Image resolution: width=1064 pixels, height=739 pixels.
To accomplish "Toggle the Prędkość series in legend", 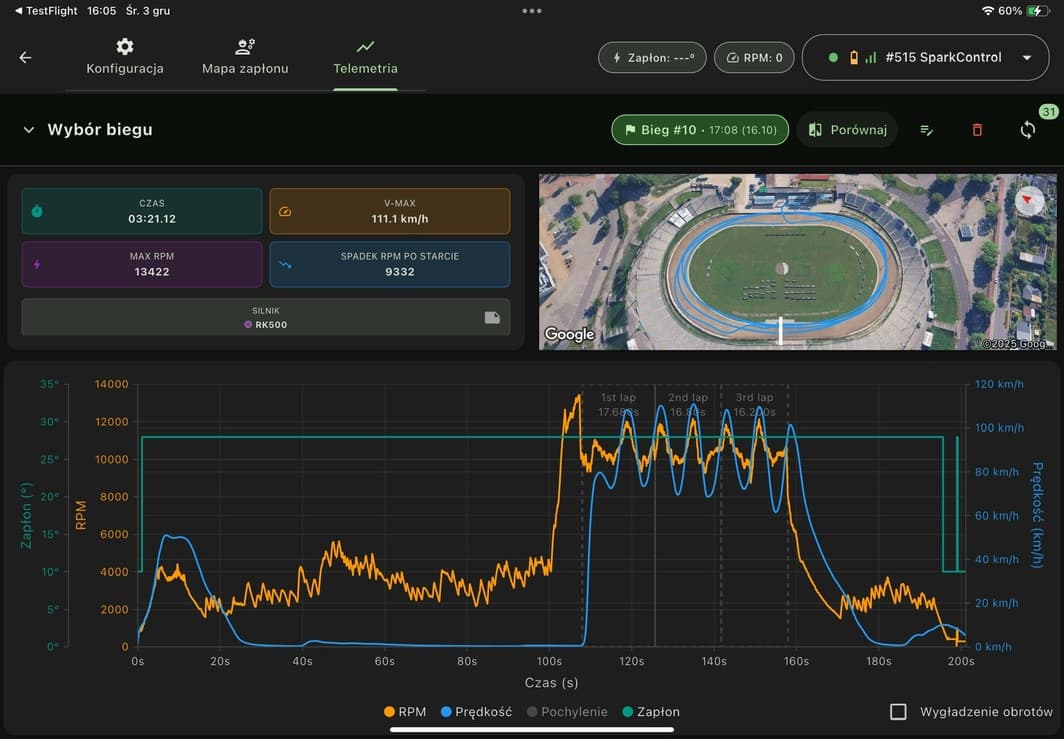I will click(x=475, y=712).
